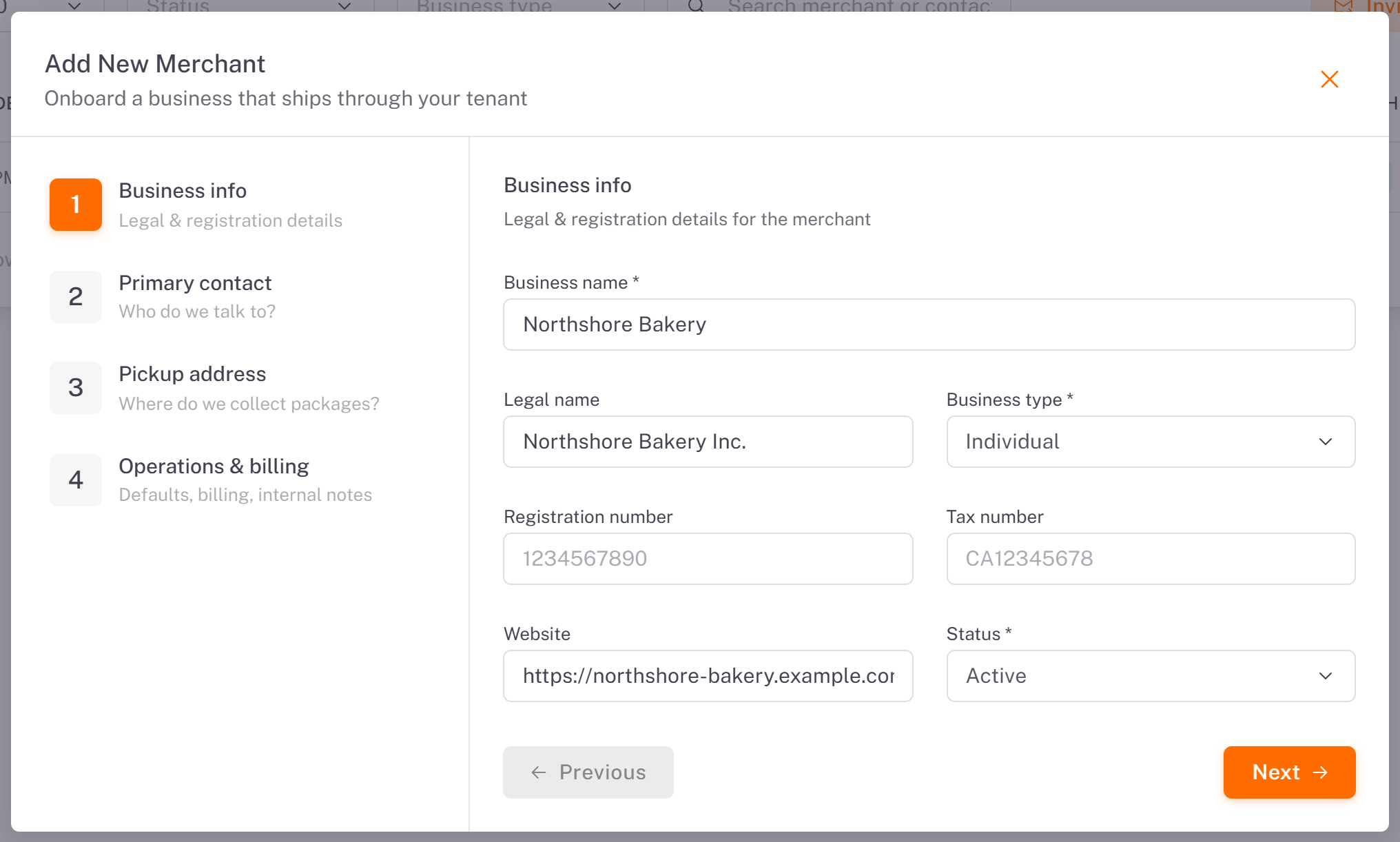Focus the Registration number field
Screen dimensions: 1400x842
pos(708,559)
